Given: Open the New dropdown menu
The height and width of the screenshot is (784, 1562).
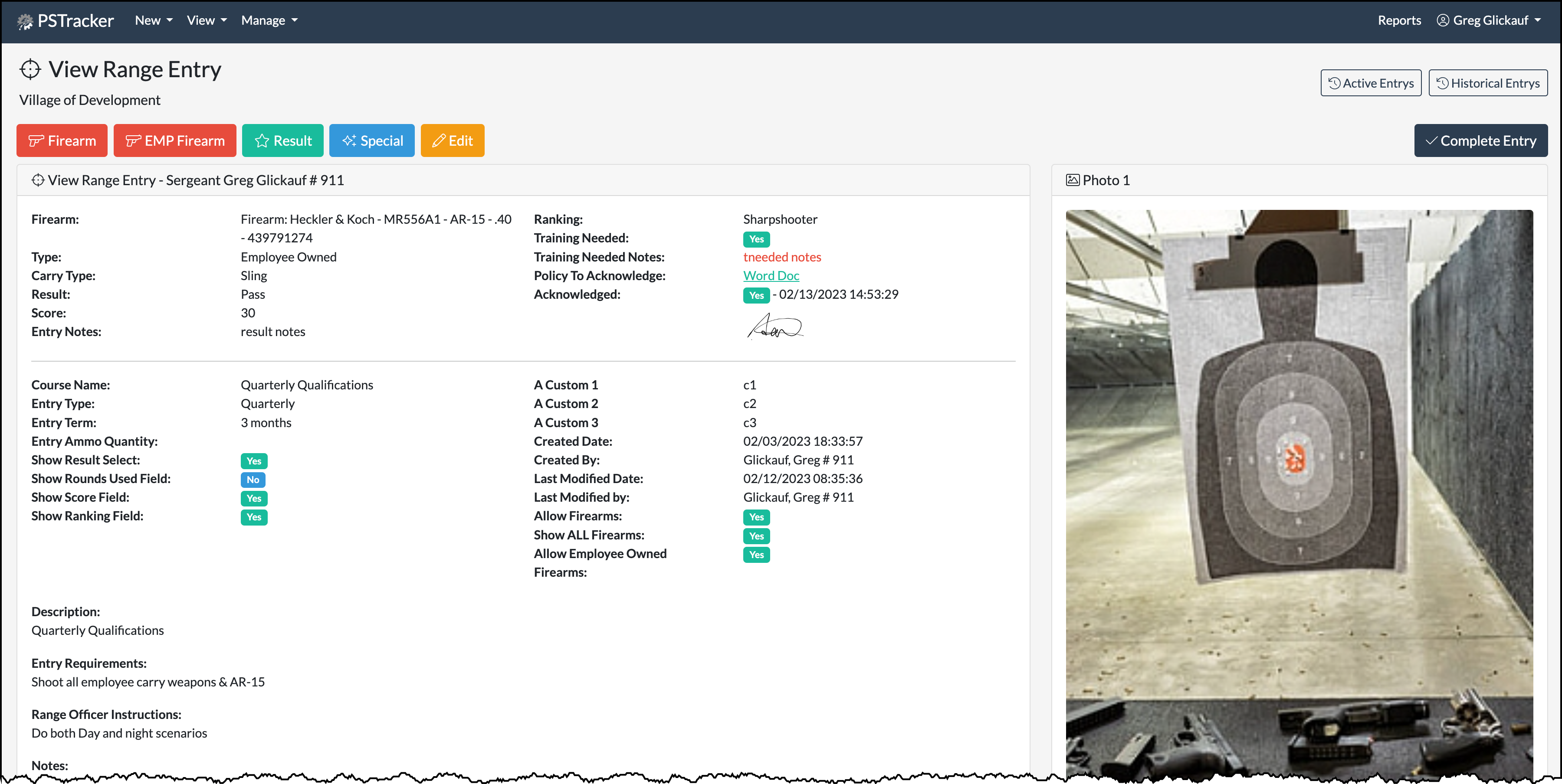Looking at the screenshot, I should click(x=154, y=21).
